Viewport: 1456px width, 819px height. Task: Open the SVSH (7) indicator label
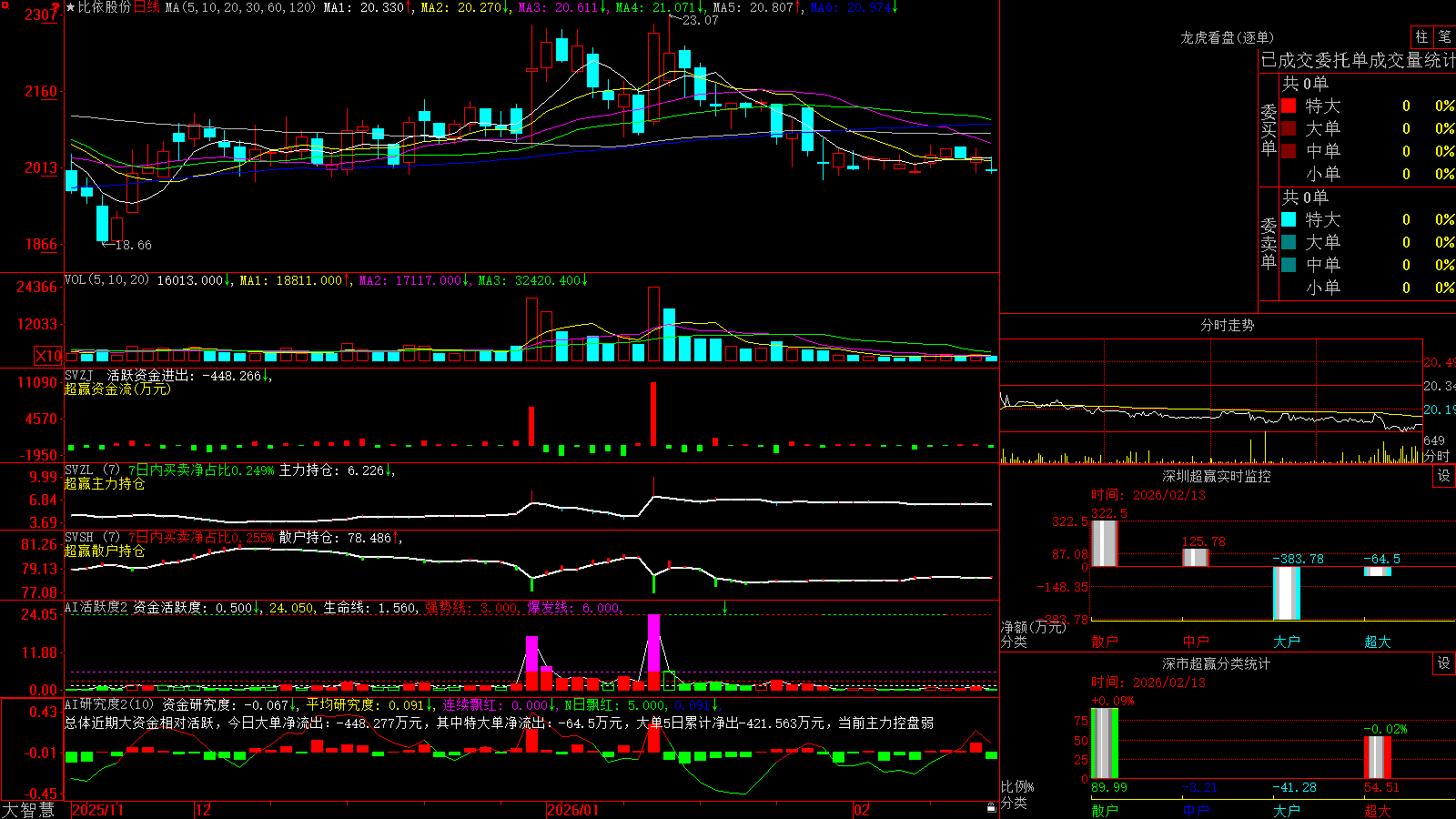point(92,538)
